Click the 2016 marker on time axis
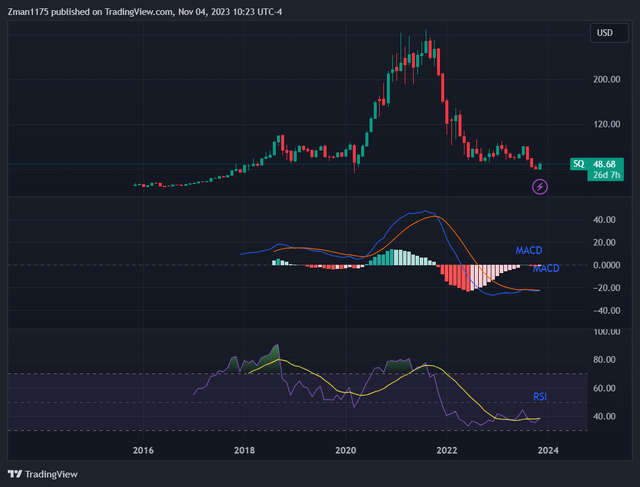 (x=143, y=451)
